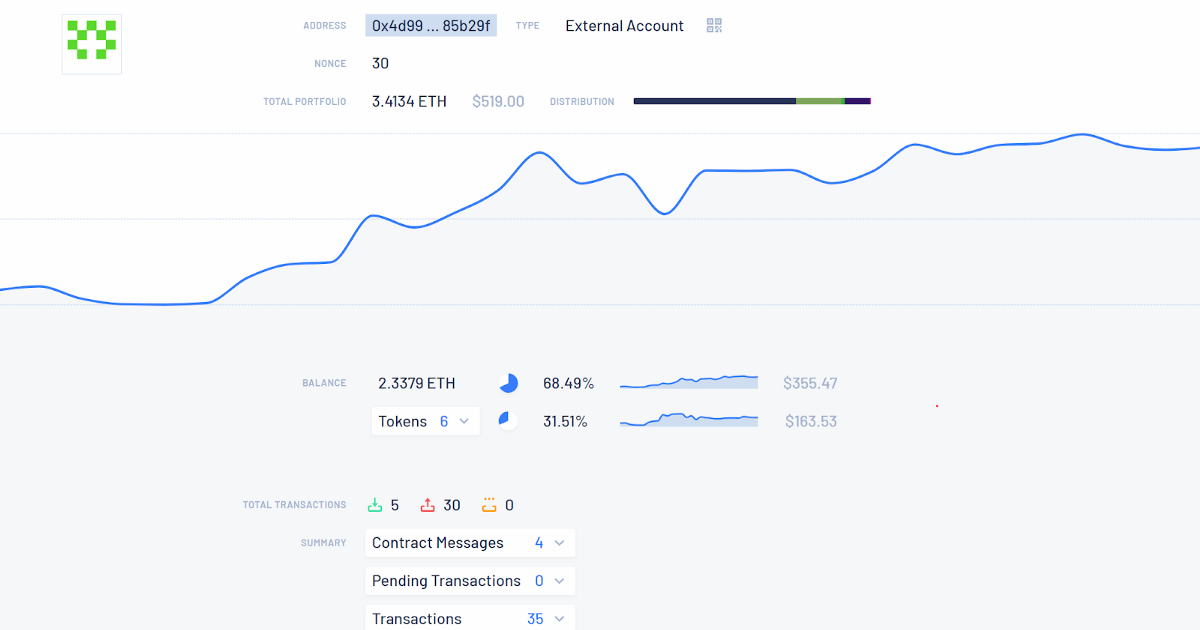
Task: Open the Tokens dropdown
Action: [x=425, y=421]
